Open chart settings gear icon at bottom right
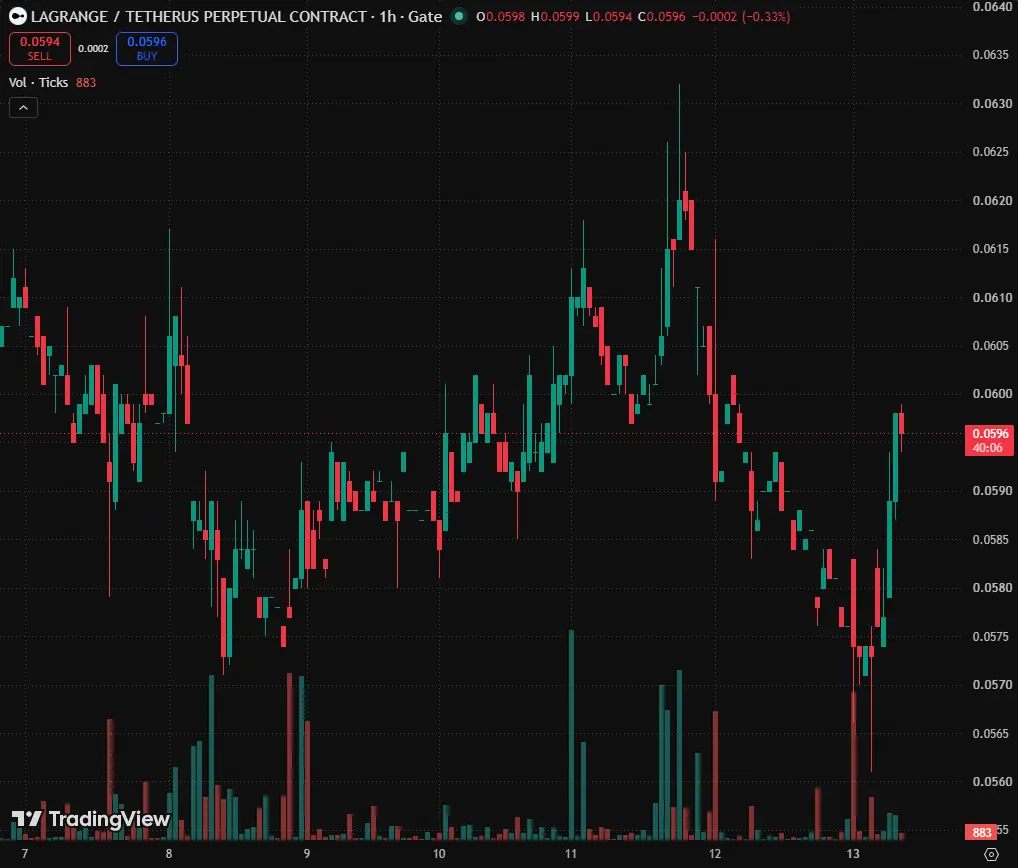 pos(991,854)
